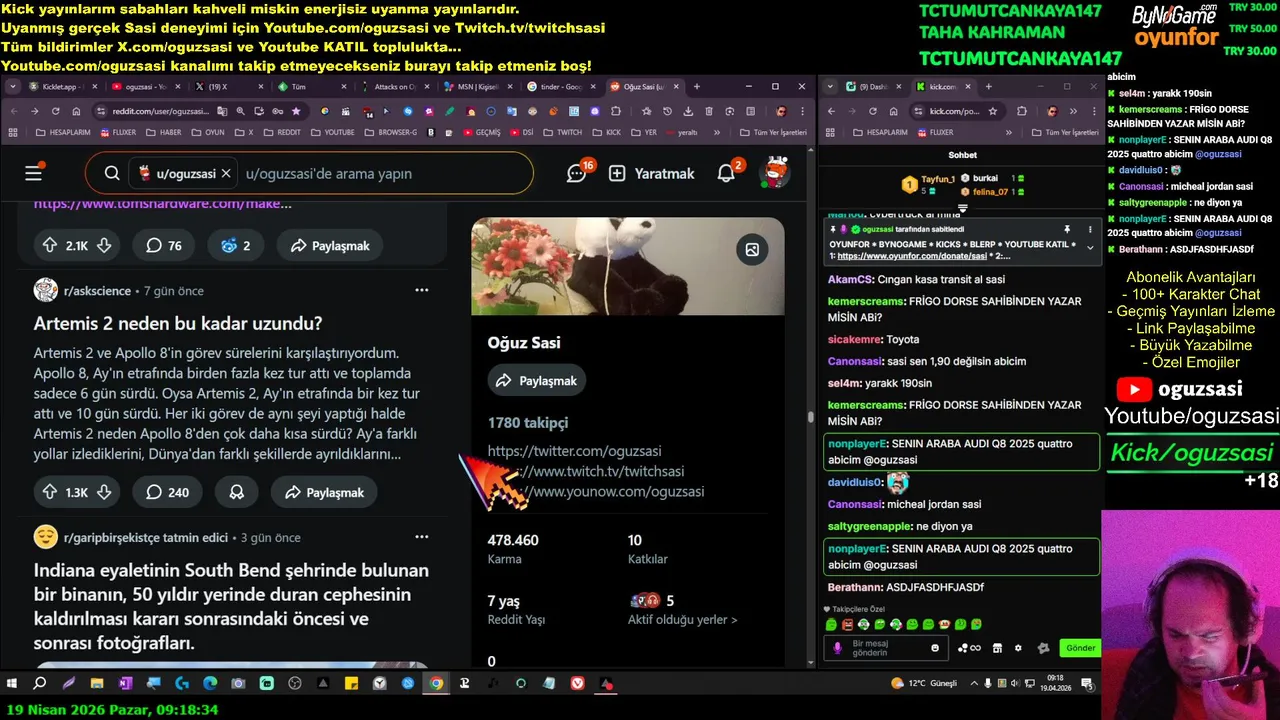This screenshot has height=720, width=1280.
Task: Open emoji picker in Kick chat input
Action: (935, 648)
